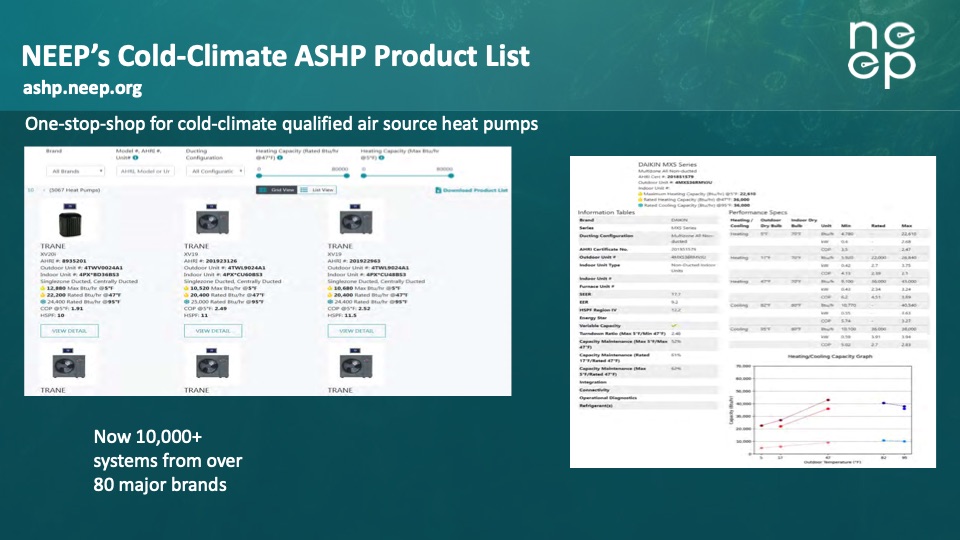Click the NEEP logo on the slide

tap(882, 53)
